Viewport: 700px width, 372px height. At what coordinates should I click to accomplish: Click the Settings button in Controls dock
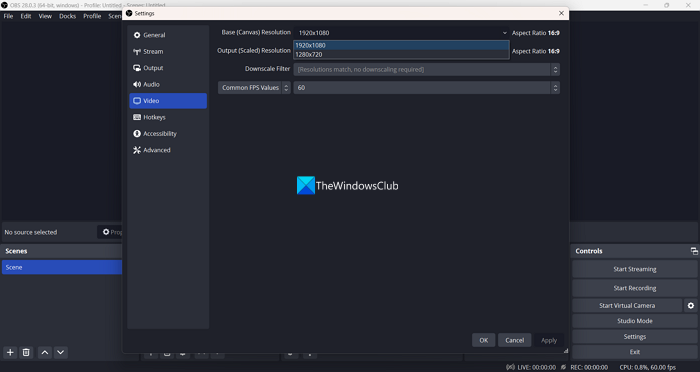click(x=634, y=336)
